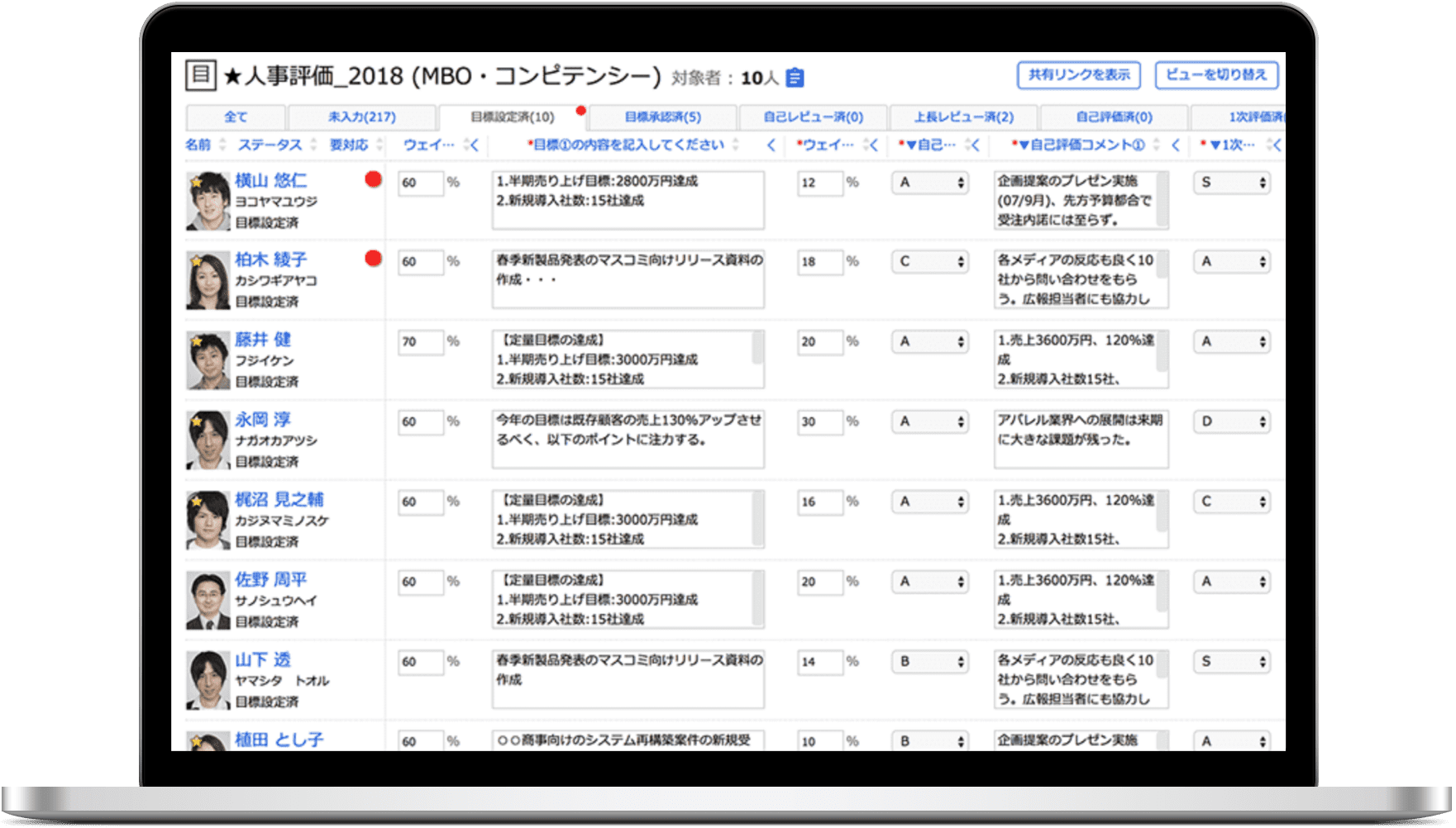The image size is (1456, 828).
Task: Click the scrollbar in 藤井 健's goal text box
Action: click(757, 348)
